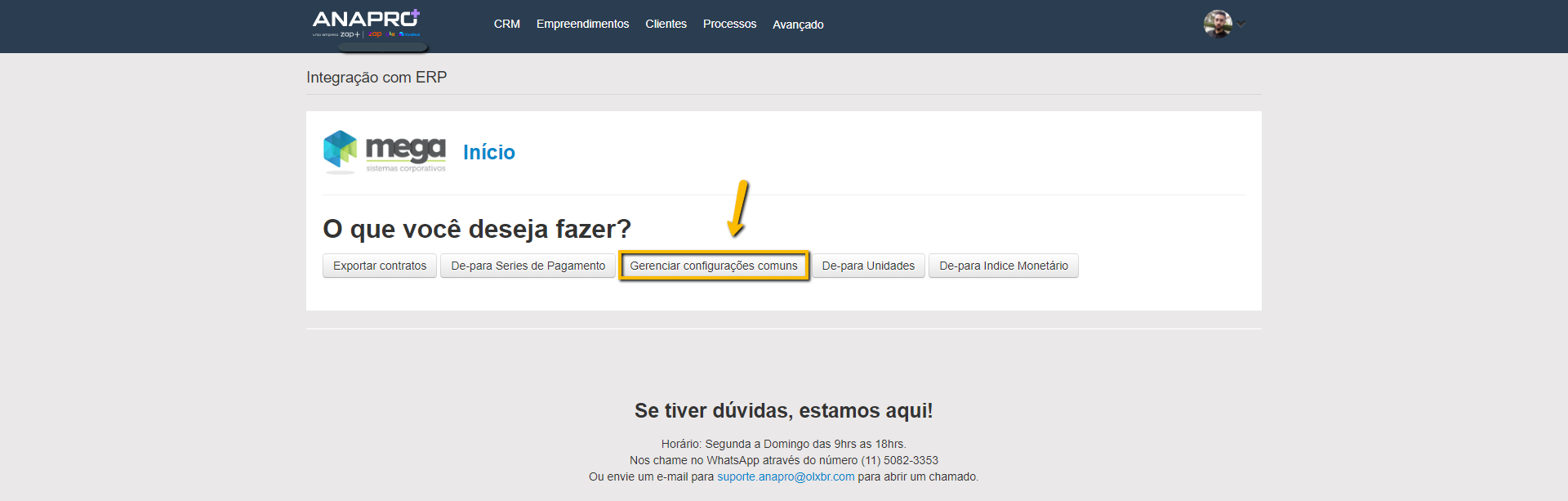Click the user profile avatar photo
The image size is (1568, 501).
(x=1217, y=24)
